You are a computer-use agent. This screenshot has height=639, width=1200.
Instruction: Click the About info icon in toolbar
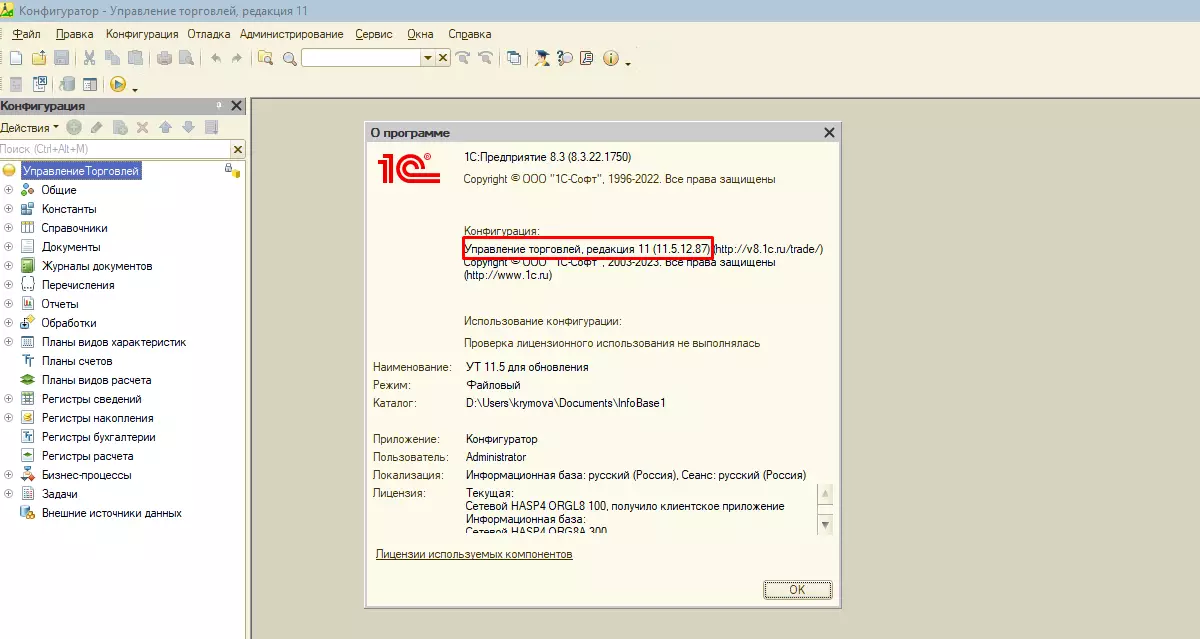coord(611,58)
